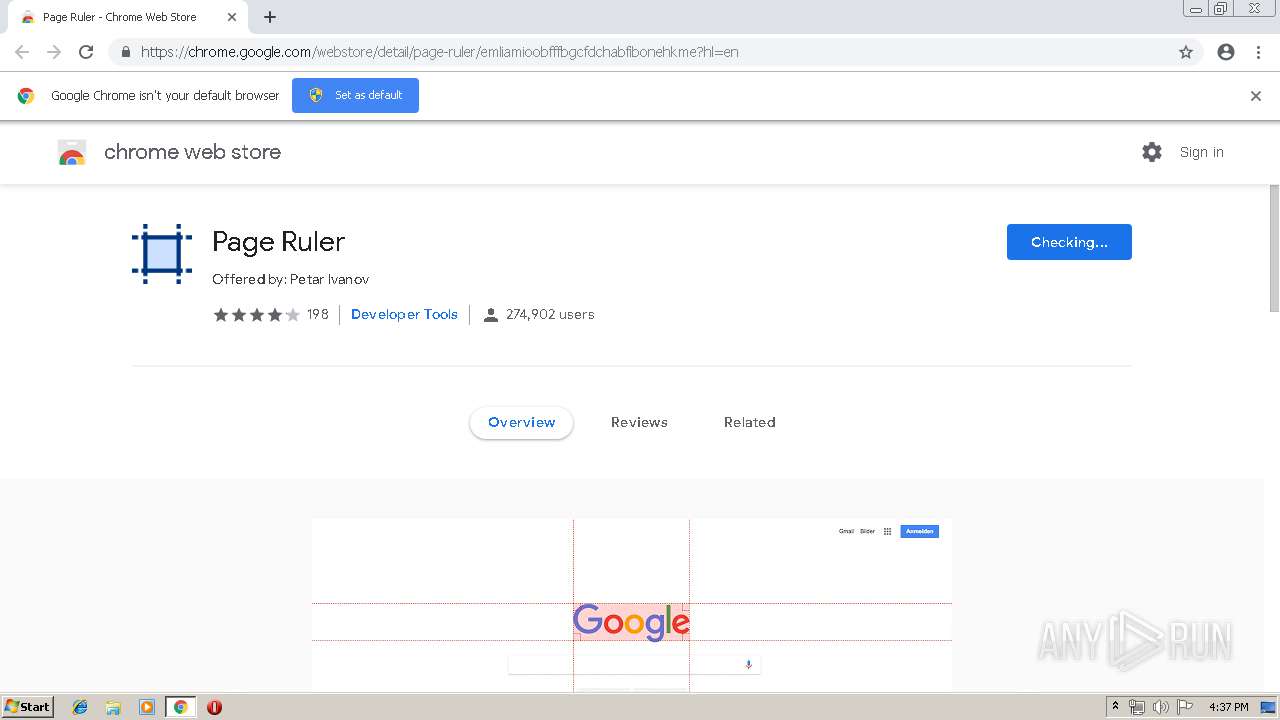1280x720 pixels.
Task: Switch to the Related tab
Action: point(749,422)
